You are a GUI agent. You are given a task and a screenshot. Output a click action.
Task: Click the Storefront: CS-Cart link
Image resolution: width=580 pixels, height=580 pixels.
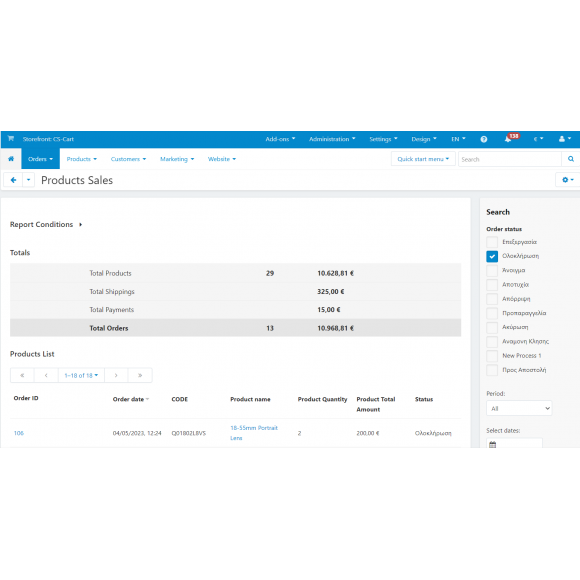pos(48,139)
